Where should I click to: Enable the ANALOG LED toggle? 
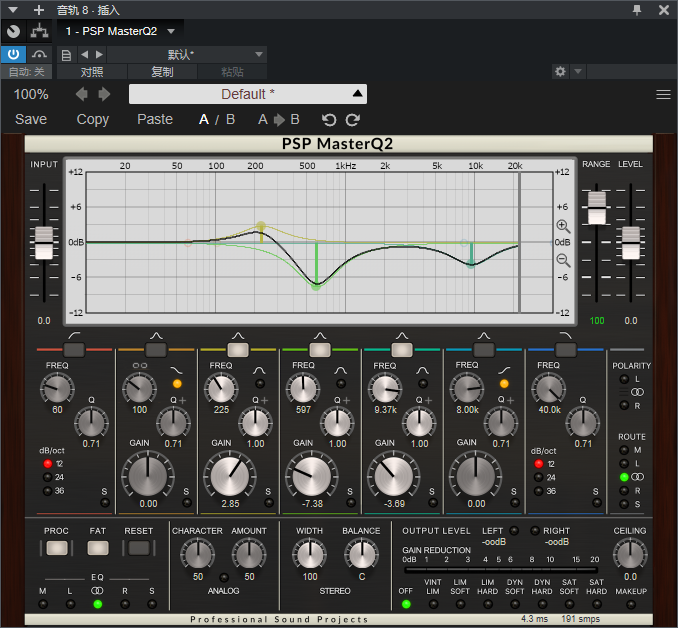pos(224,578)
